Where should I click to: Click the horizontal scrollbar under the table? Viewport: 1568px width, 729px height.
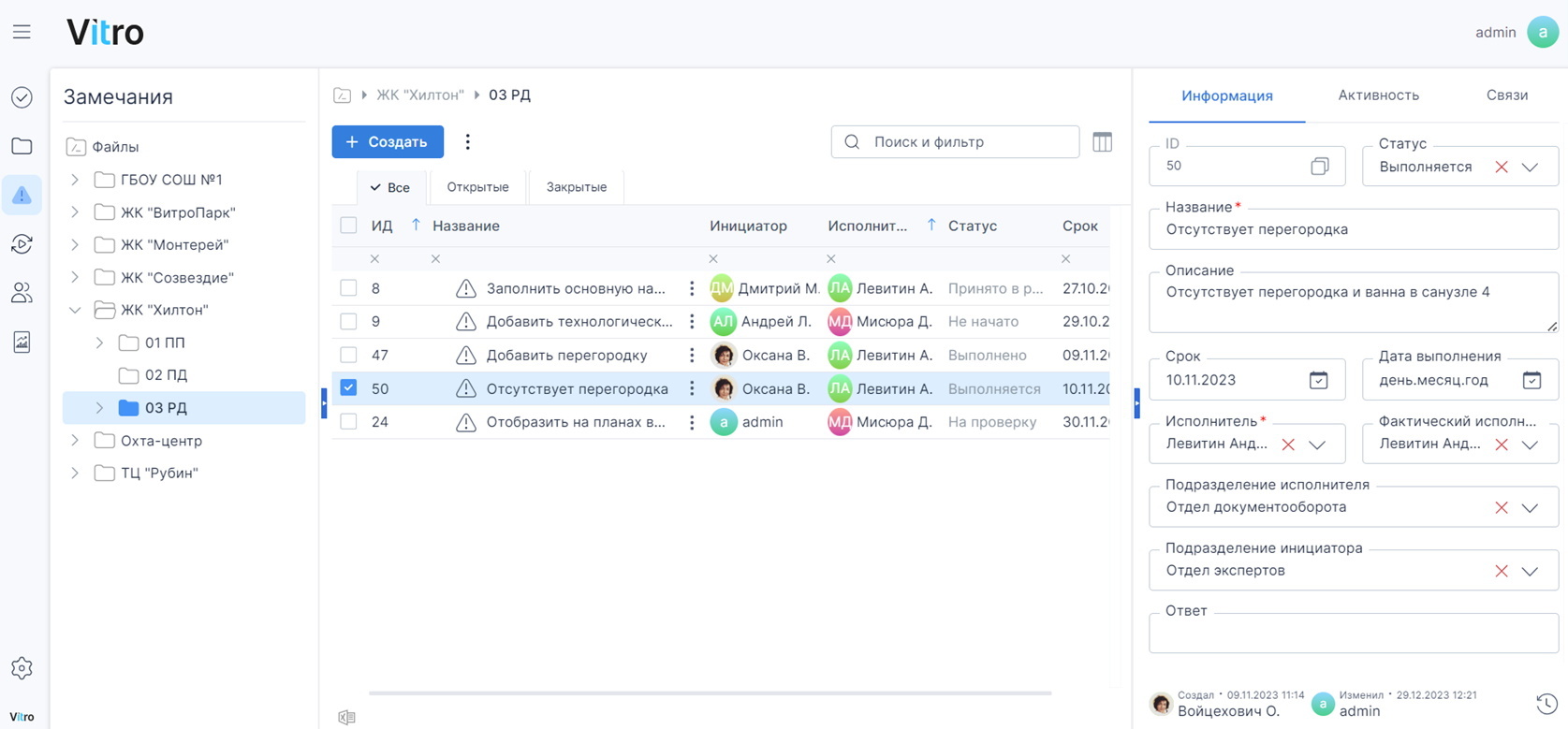[710, 693]
